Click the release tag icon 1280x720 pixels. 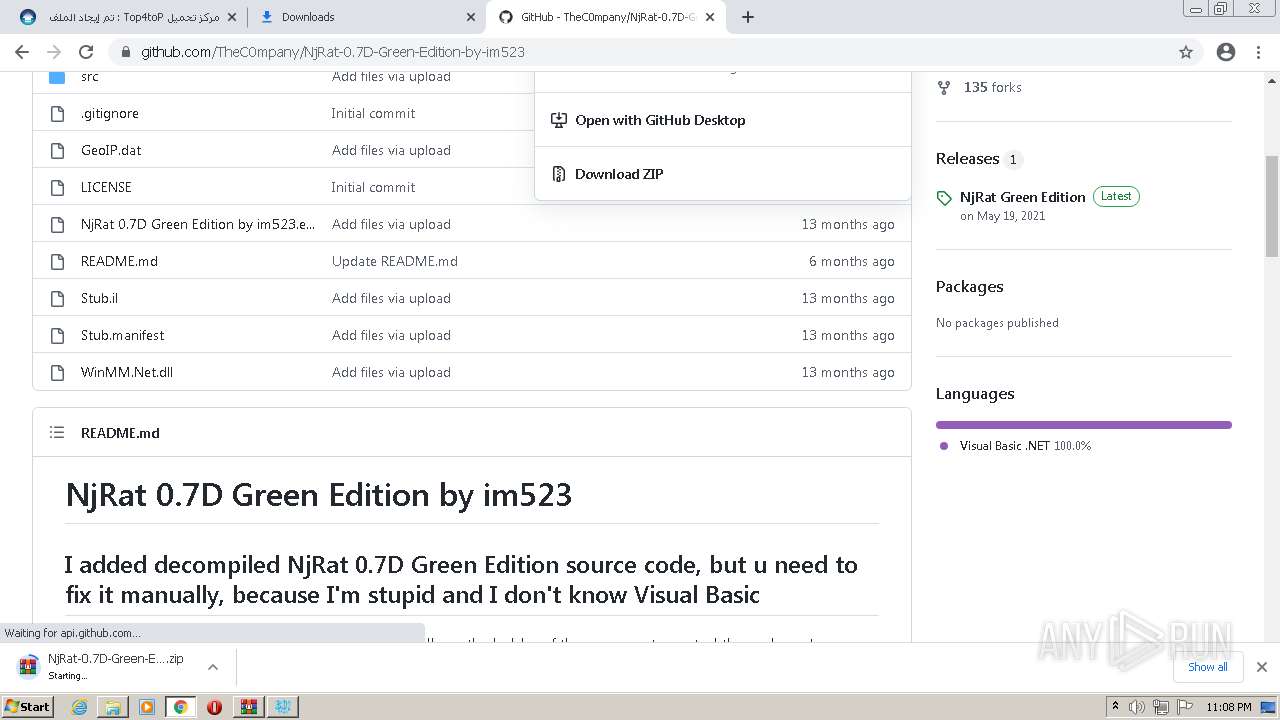pyautogui.click(x=944, y=198)
